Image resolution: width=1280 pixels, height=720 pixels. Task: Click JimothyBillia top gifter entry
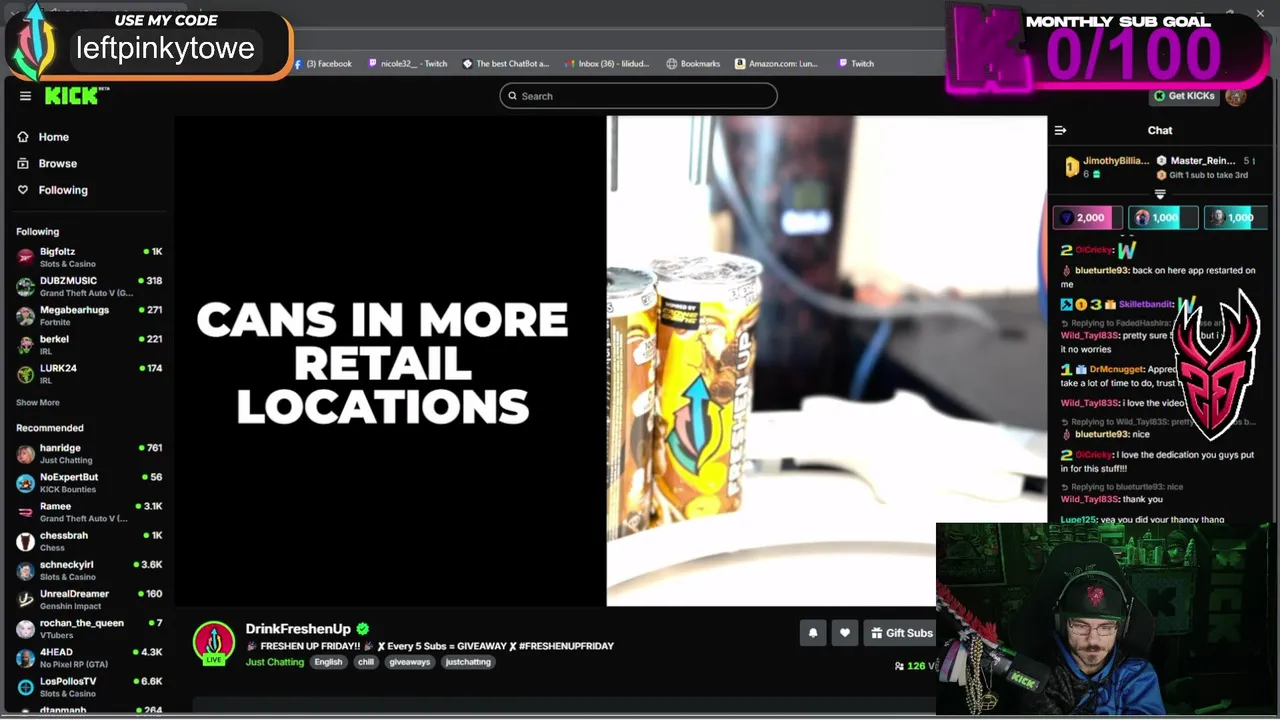tap(1108, 166)
